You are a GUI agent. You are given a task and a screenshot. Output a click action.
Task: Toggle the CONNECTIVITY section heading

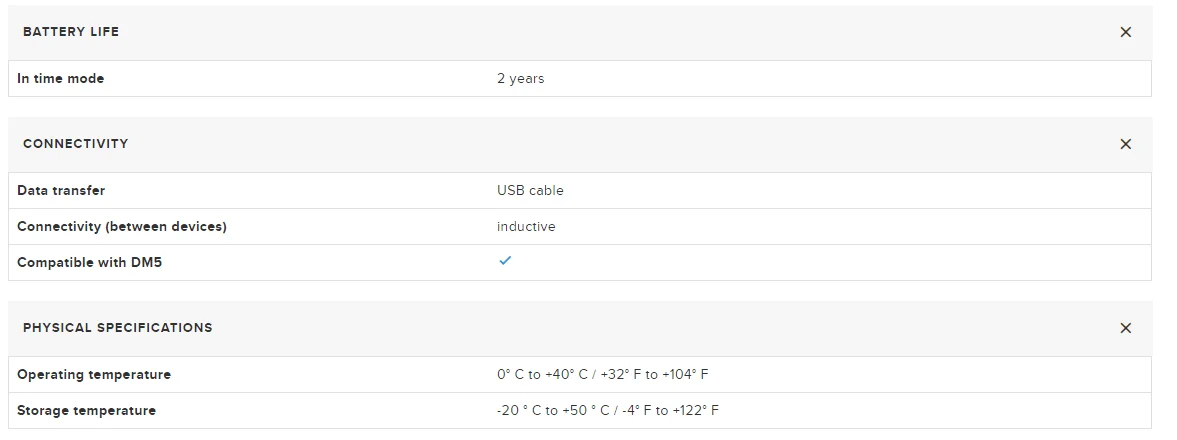tap(76, 144)
